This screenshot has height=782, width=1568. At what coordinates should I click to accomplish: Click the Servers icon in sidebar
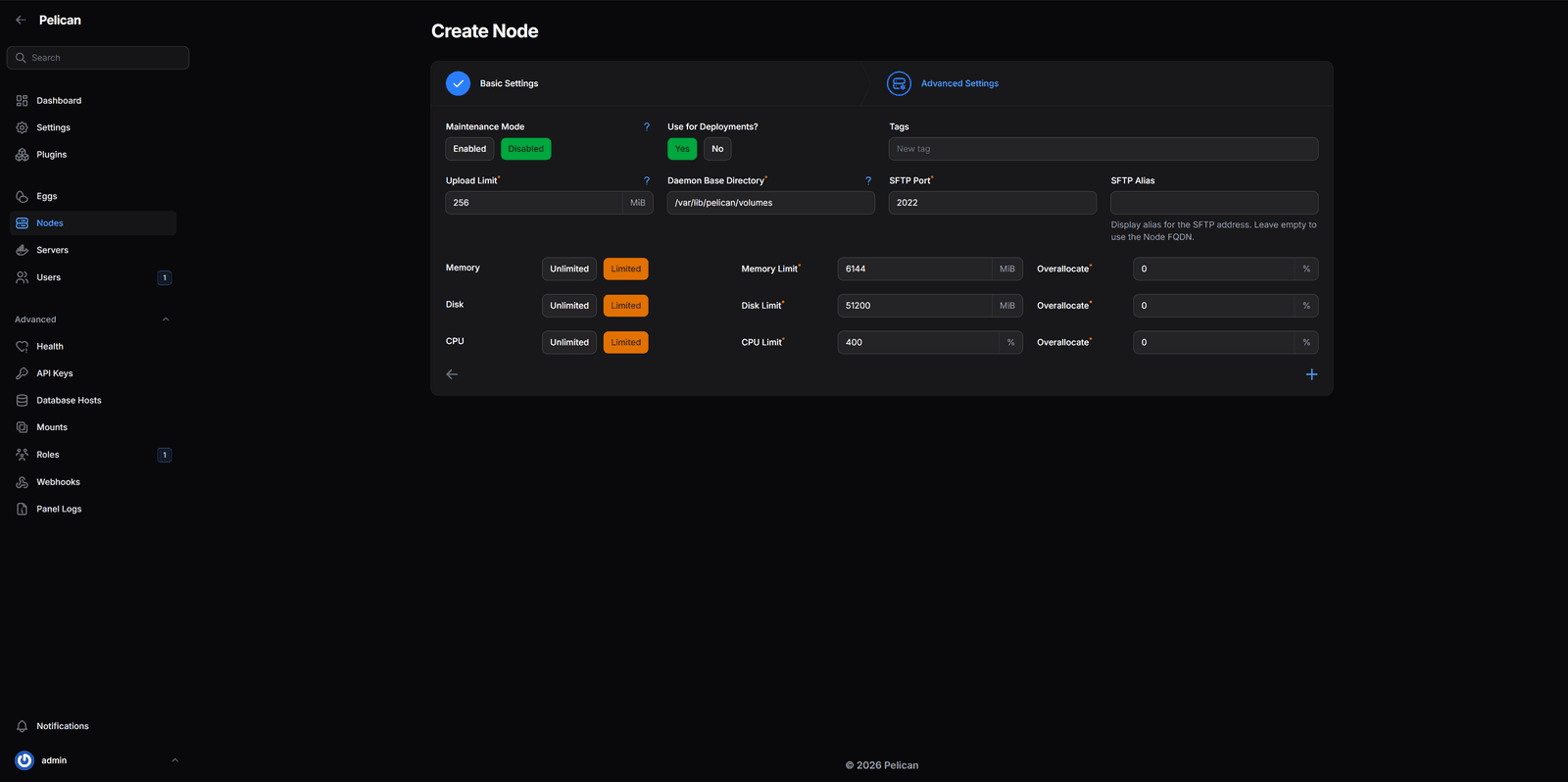pos(22,250)
